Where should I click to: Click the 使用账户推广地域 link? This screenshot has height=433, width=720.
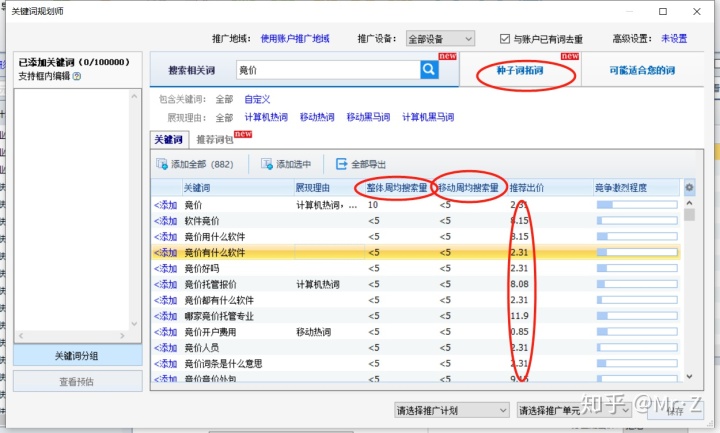pyautogui.click(x=295, y=39)
